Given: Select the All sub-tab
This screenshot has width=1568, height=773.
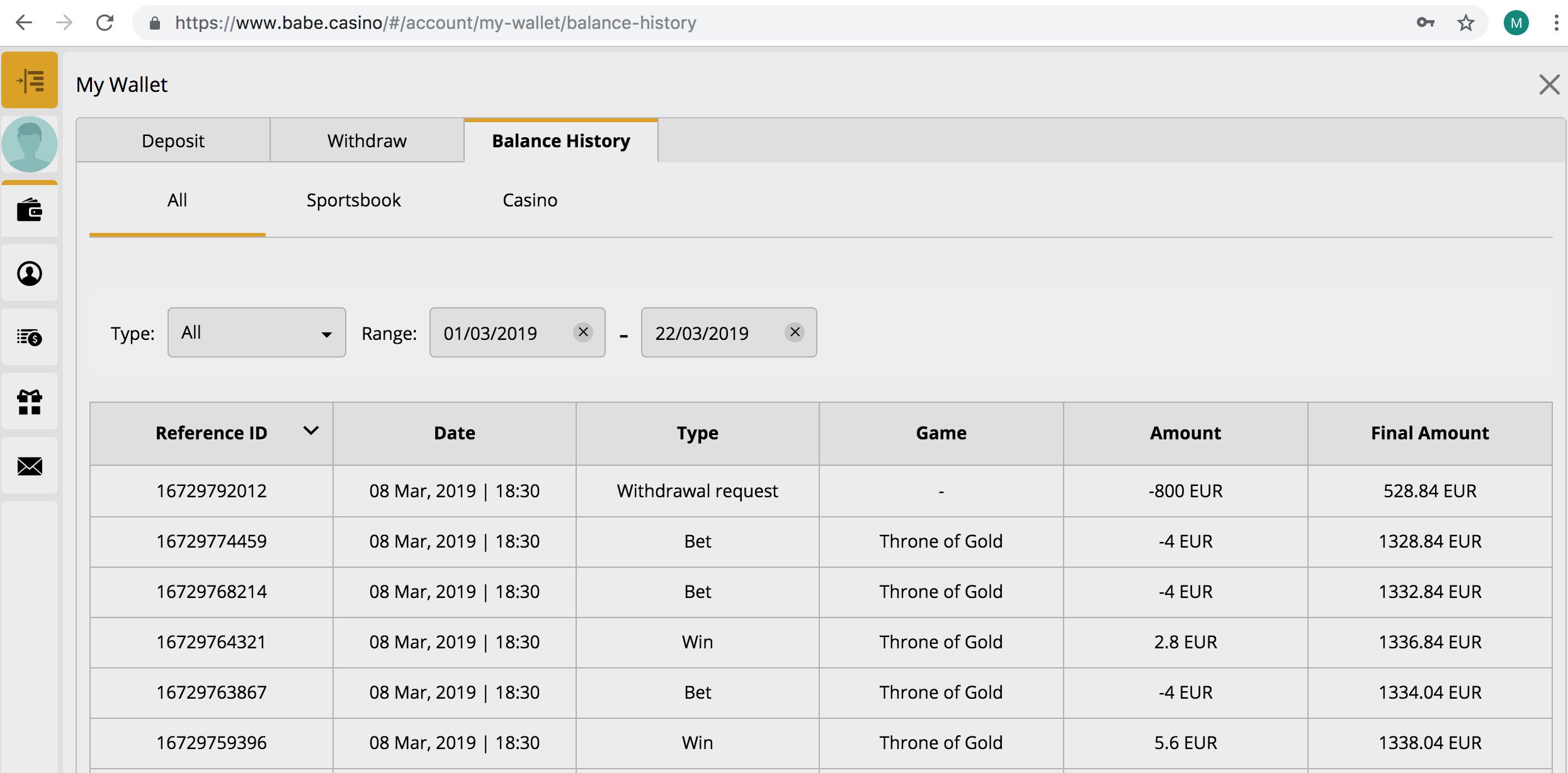Looking at the screenshot, I should (x=178, y=200).
